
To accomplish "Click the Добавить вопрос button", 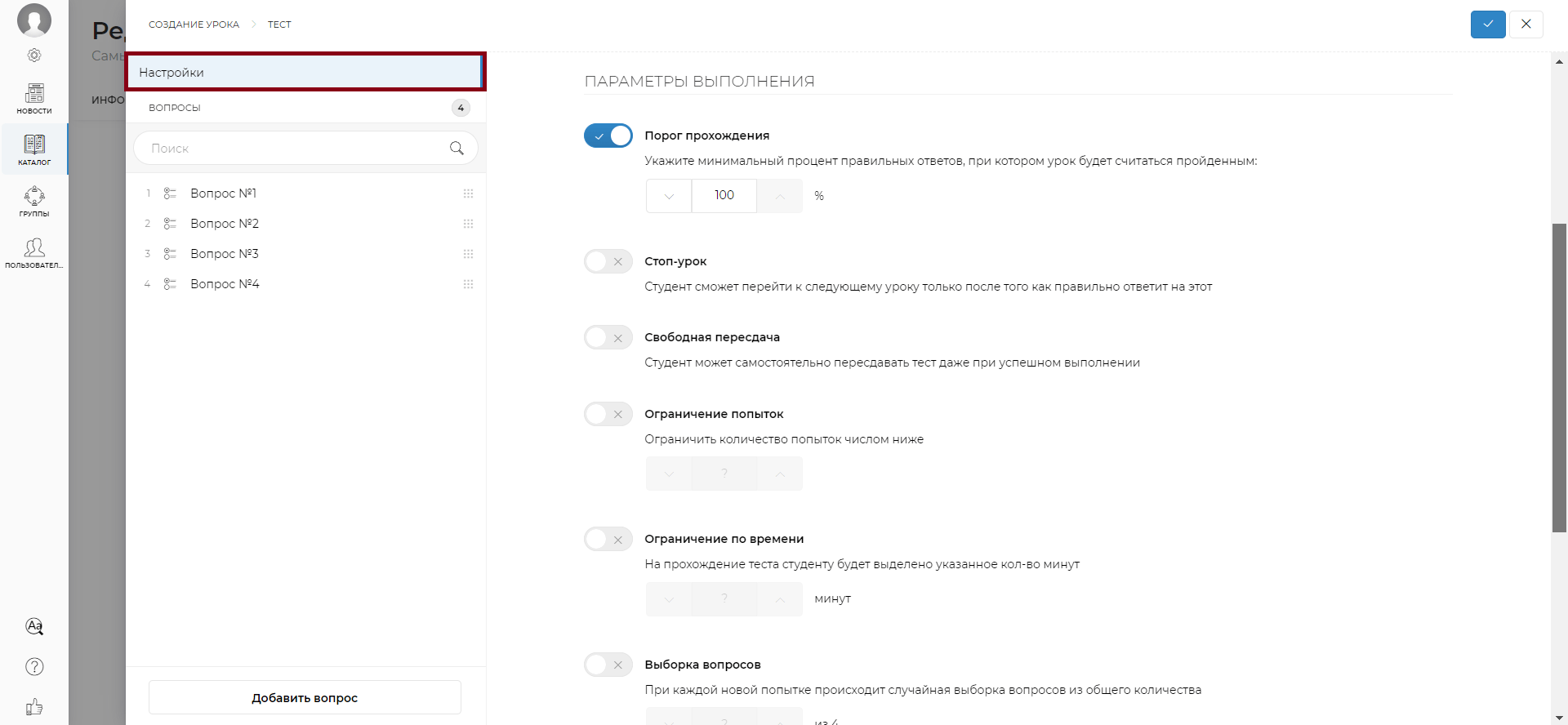I will tap(305, 697).
